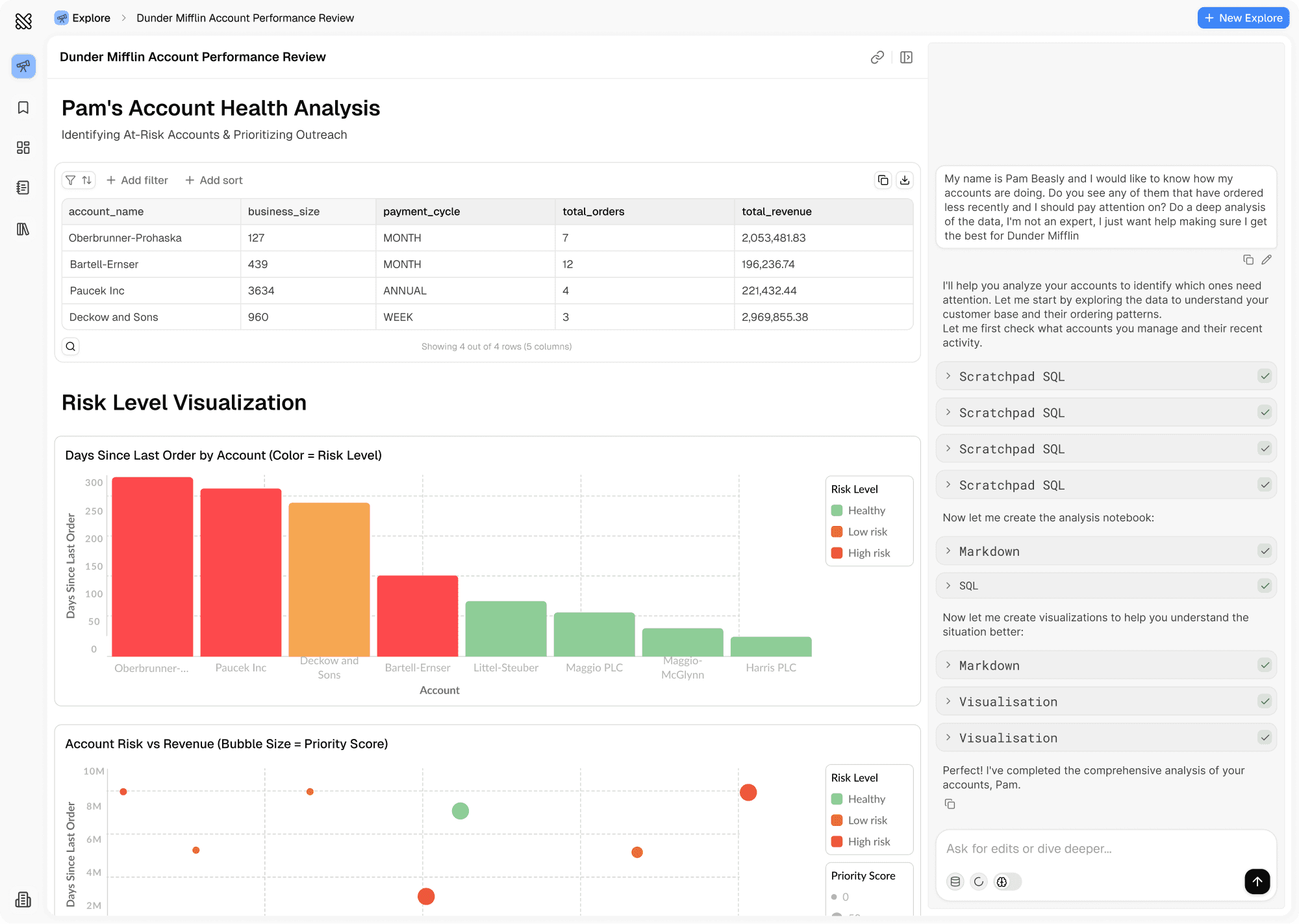Toggle High risk in the bar chart legend

(x=868, y=553)
